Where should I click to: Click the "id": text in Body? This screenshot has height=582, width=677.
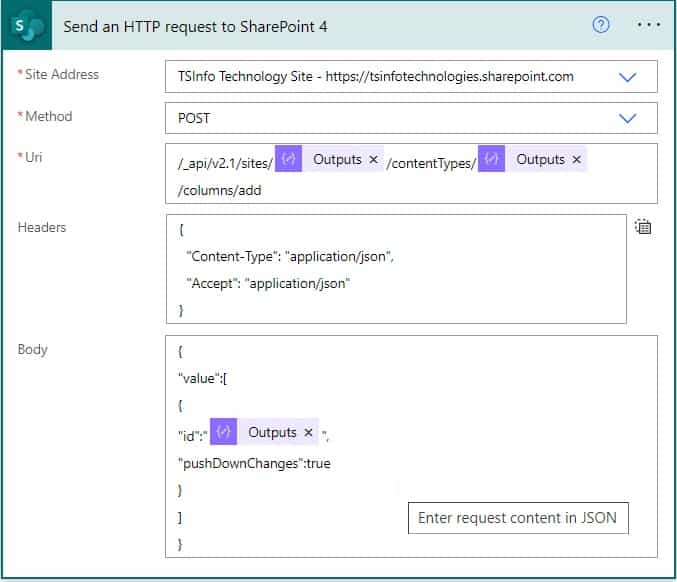click(x=193, y=436)
